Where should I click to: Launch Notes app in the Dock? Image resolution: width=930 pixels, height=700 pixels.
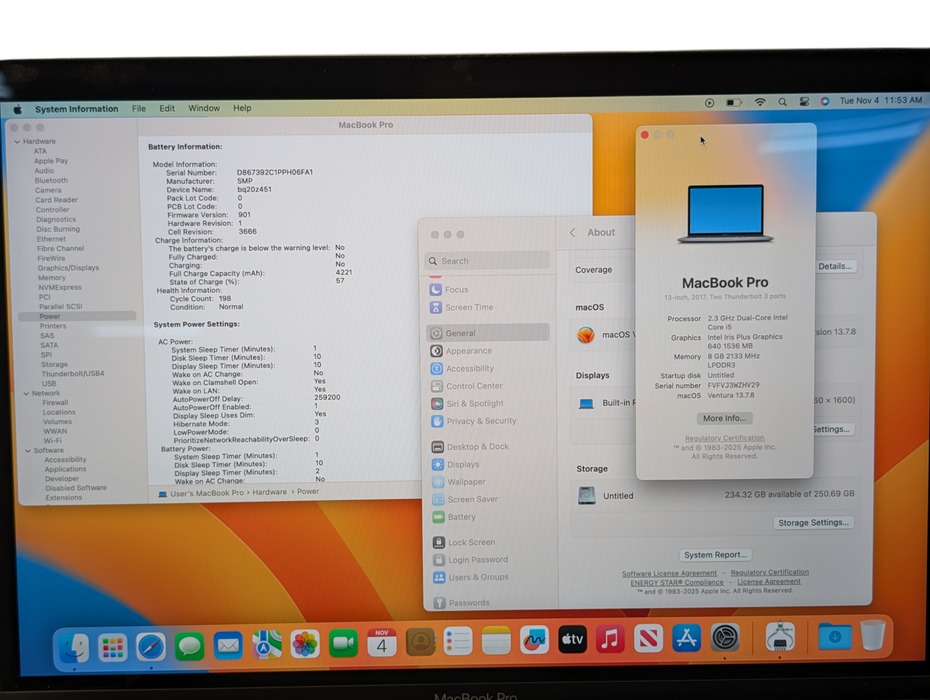[496, 641]
